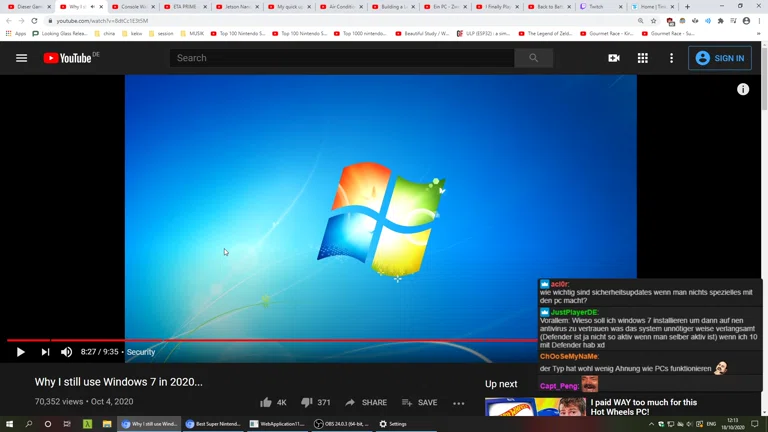Open the Chrome extensions puzzle icon
The image size is (768, 432).
point(720,21)
